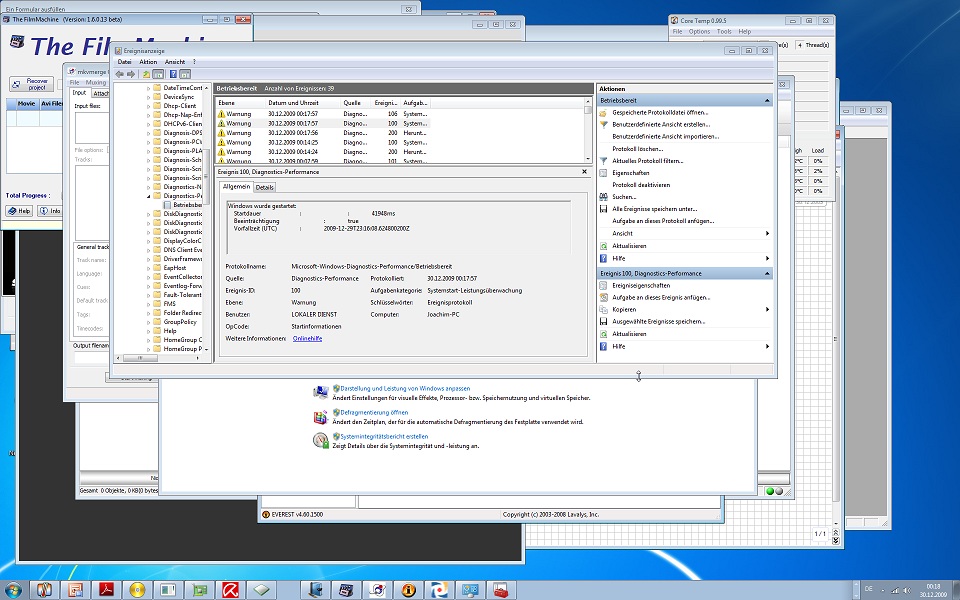This screenshot has height=600, width=960.
Task: Click Recover project button in FilmMachine
Action: point(32,84)
